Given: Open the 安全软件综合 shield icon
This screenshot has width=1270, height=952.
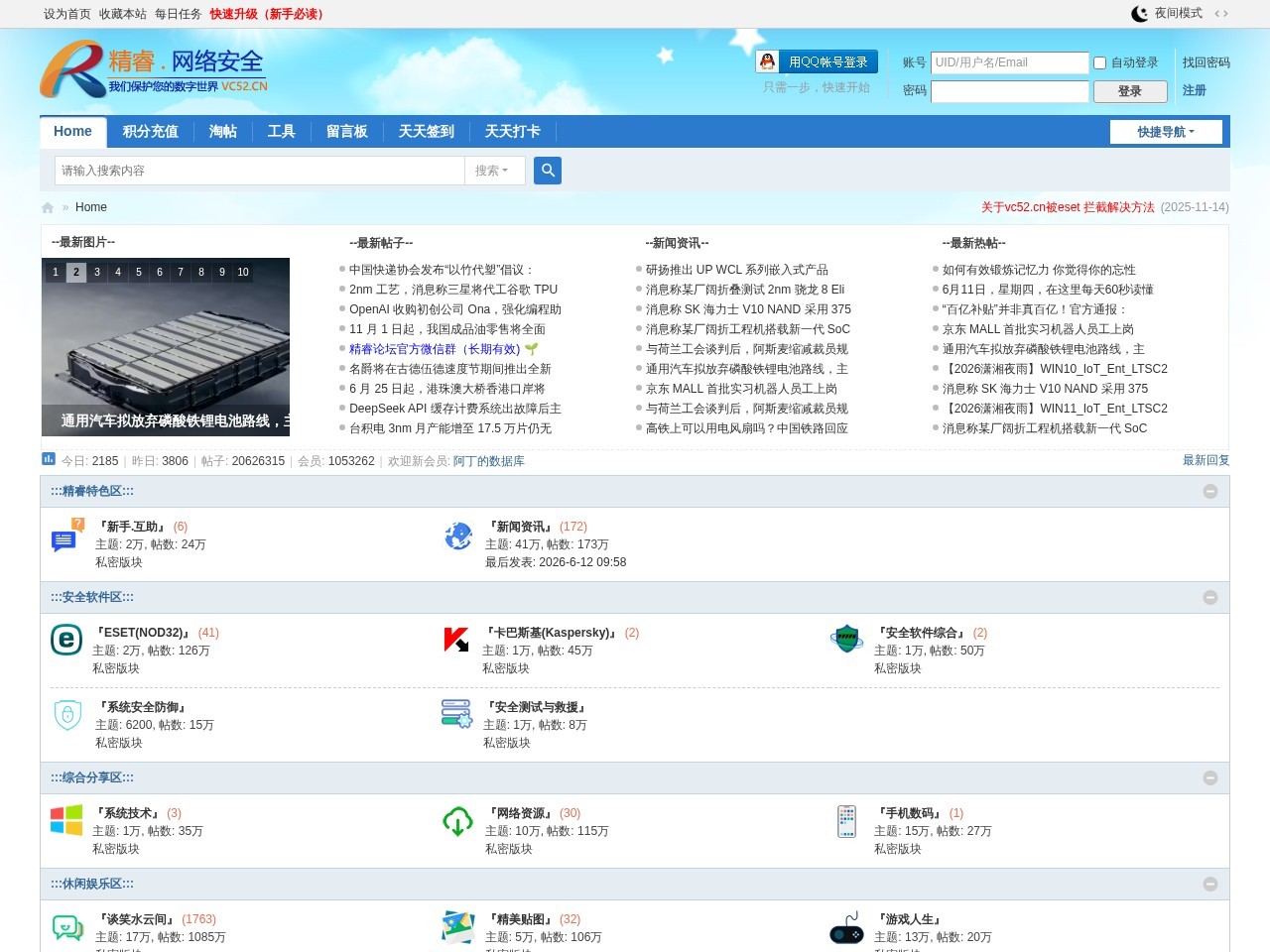Looking at the screenshot, I should tap(846, 640).
